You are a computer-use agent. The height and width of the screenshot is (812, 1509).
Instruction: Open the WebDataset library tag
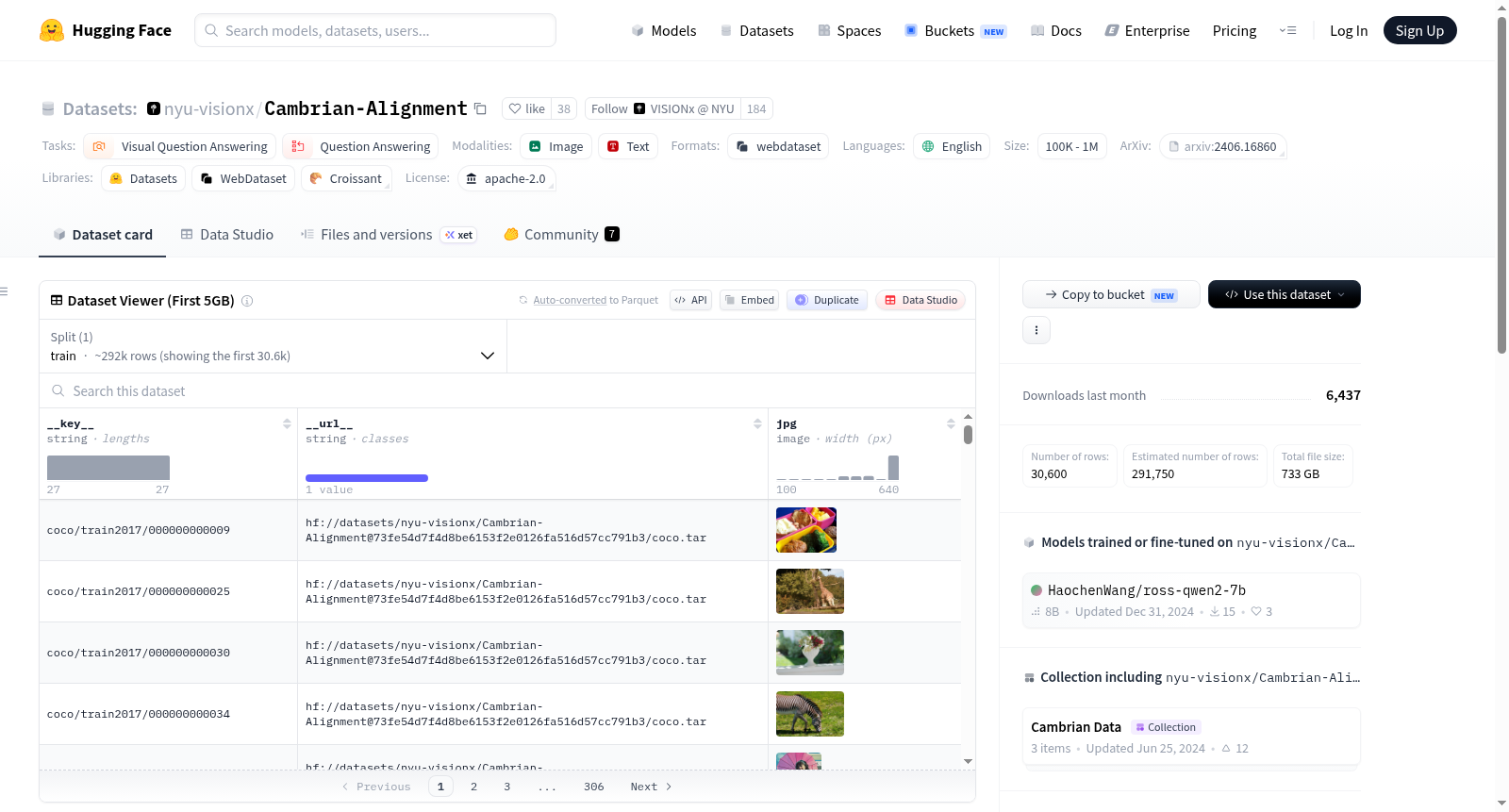coord(243,178)
